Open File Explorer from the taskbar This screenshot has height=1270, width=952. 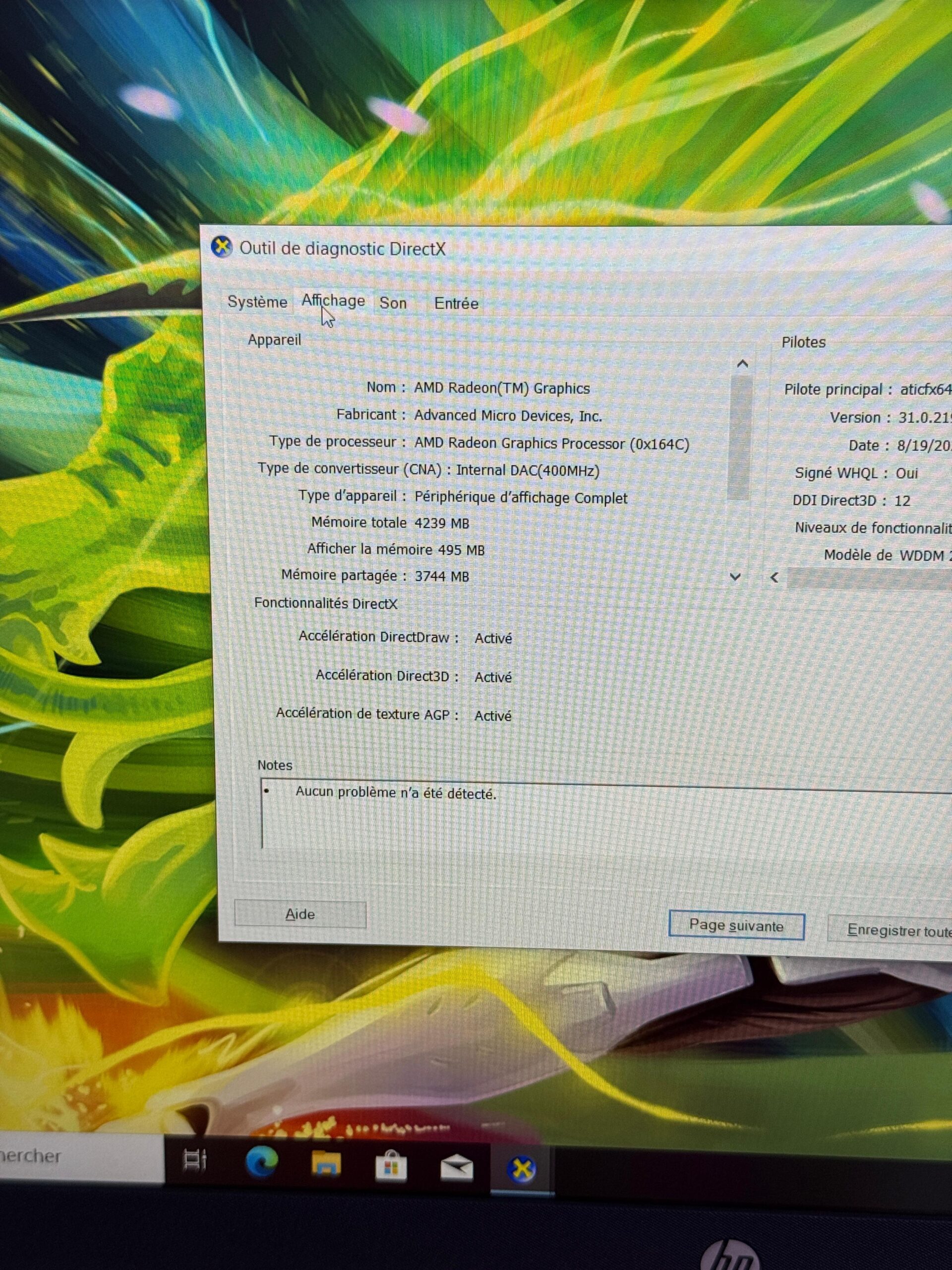[326, 1165]
